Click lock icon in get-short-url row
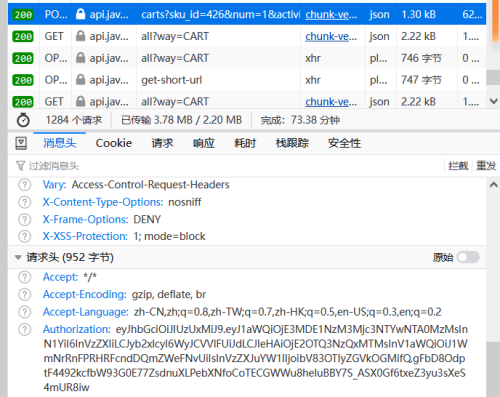Viewport: 500px width, 397px height. click(80, 80)
